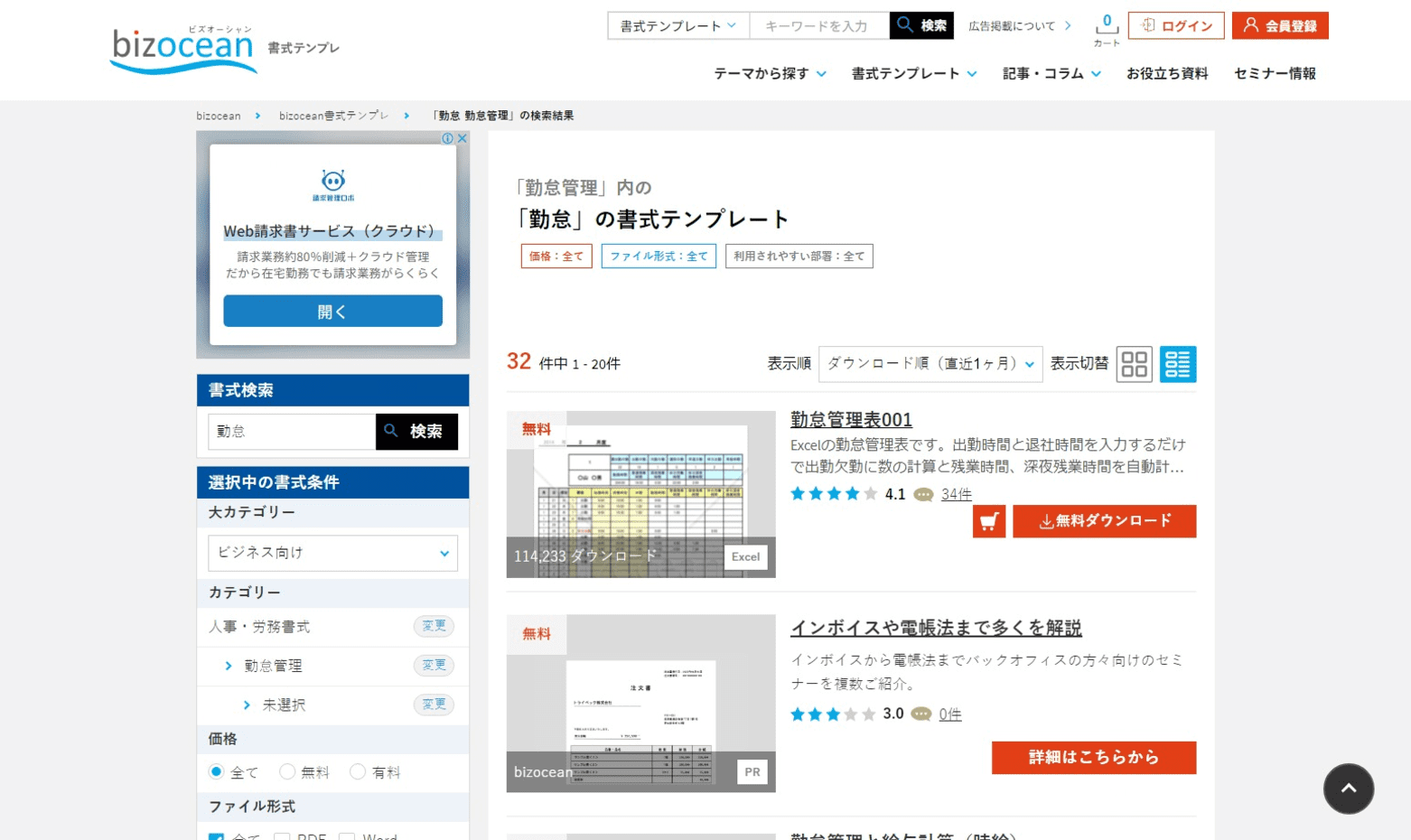Viewport: 1411px width, 840px height.
Task: Switch to grid view layout
Action: 1133,364
